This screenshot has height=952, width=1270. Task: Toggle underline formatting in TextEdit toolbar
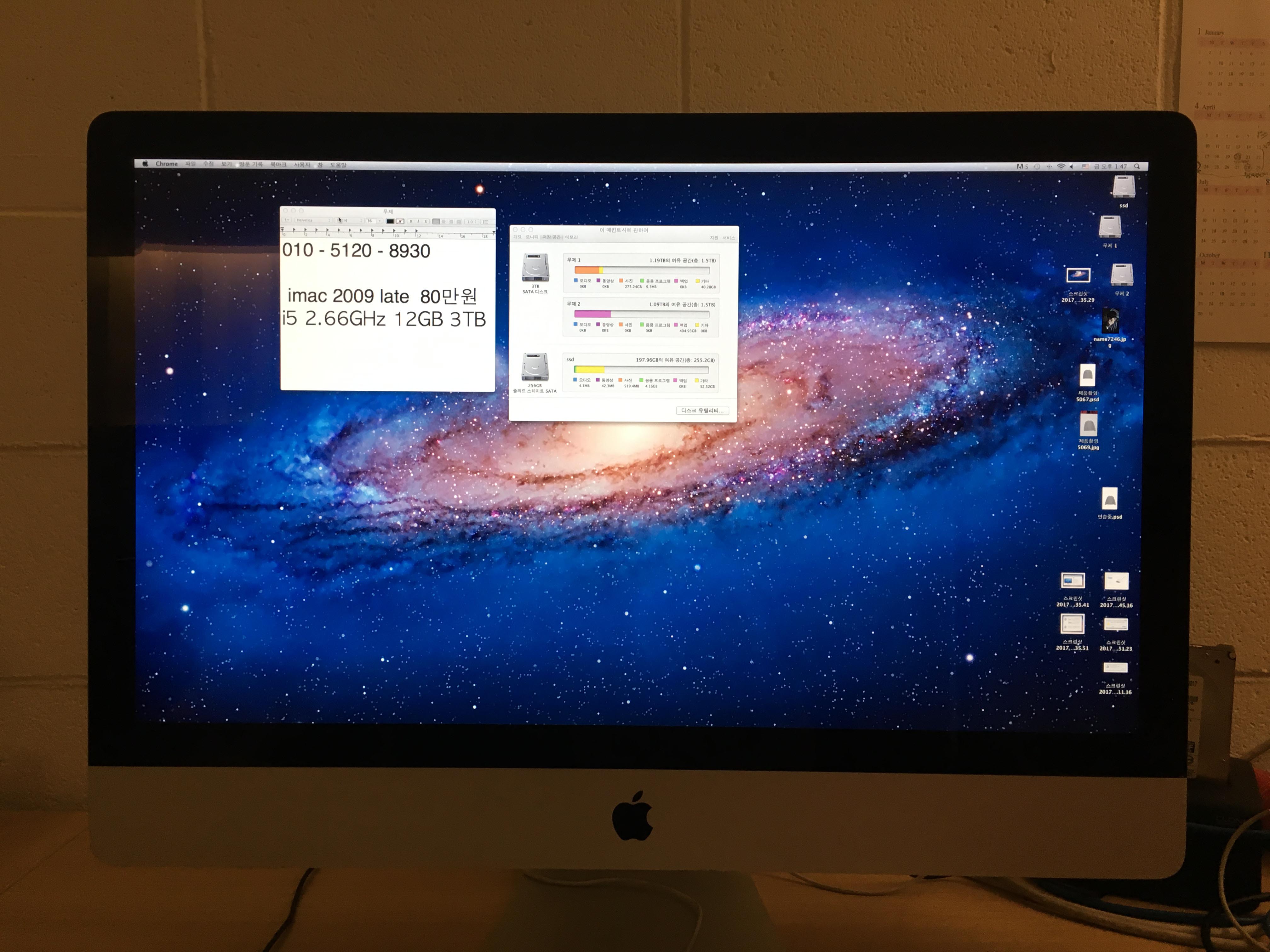click(x=426, y=222)
